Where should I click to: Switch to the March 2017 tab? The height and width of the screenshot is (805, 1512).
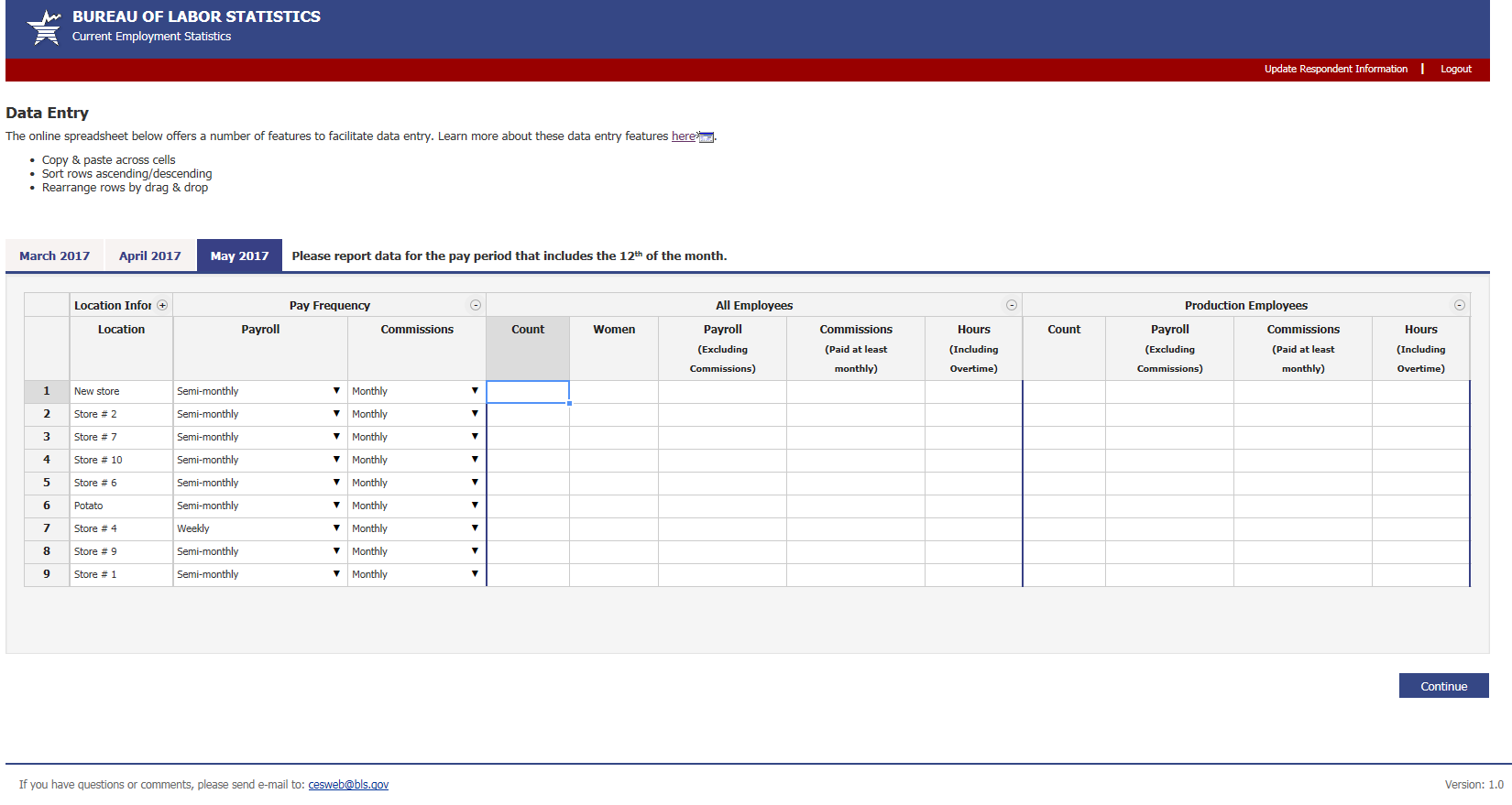(x=55, y=256)
